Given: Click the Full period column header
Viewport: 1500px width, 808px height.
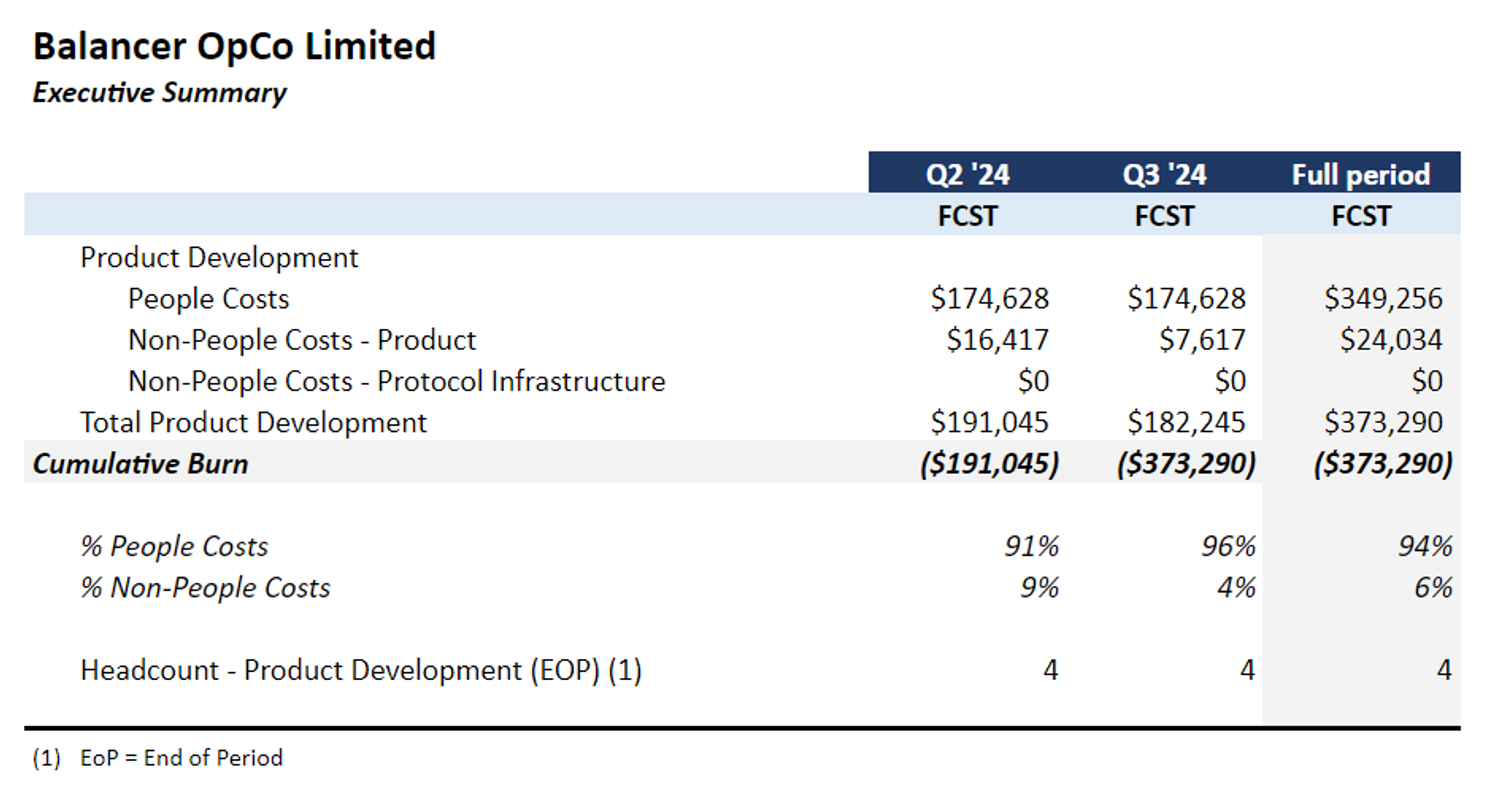Looking at the screenshot, I should 1361,175.
